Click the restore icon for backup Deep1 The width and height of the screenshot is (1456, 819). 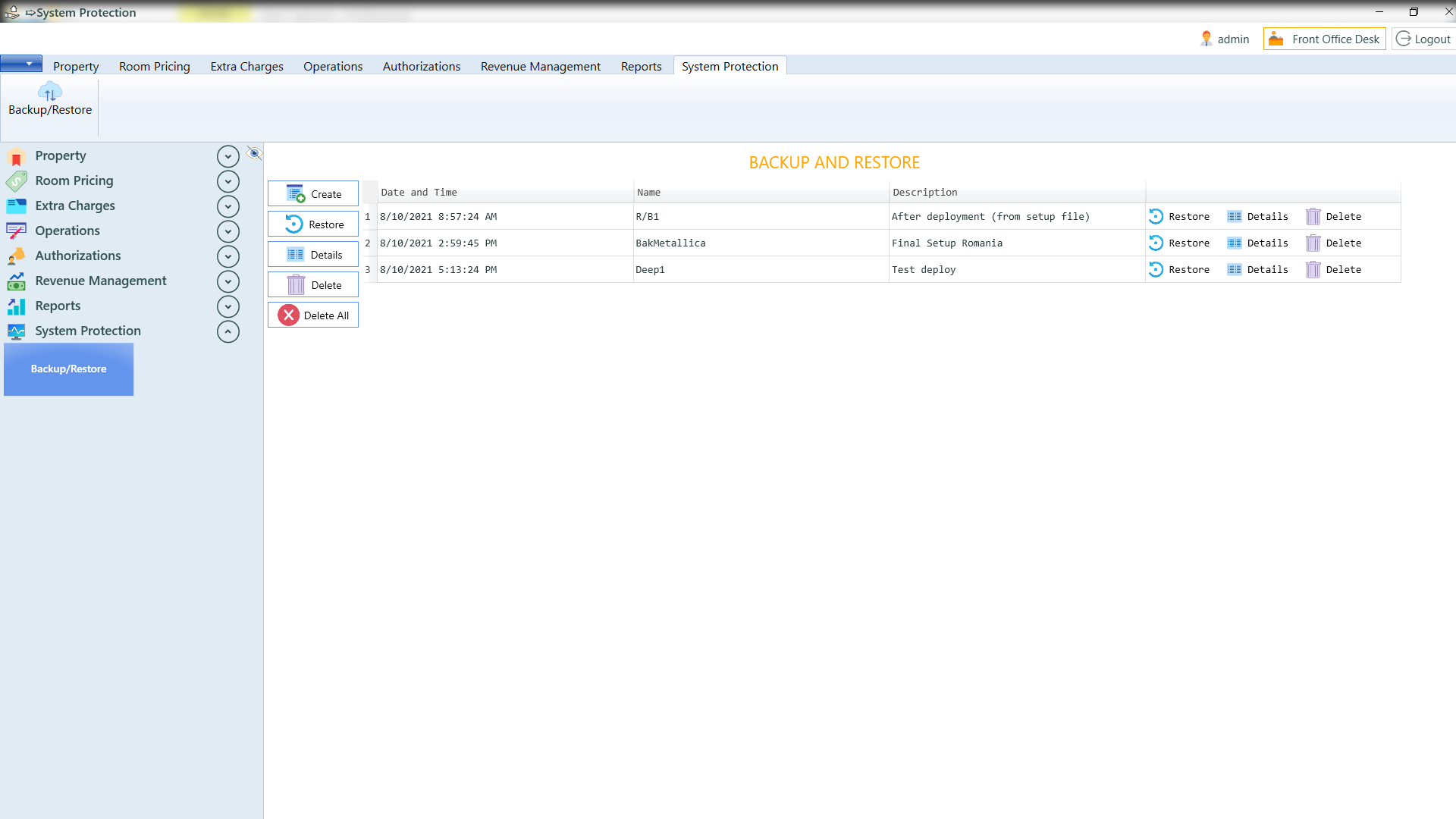(x=1156, y=269)
